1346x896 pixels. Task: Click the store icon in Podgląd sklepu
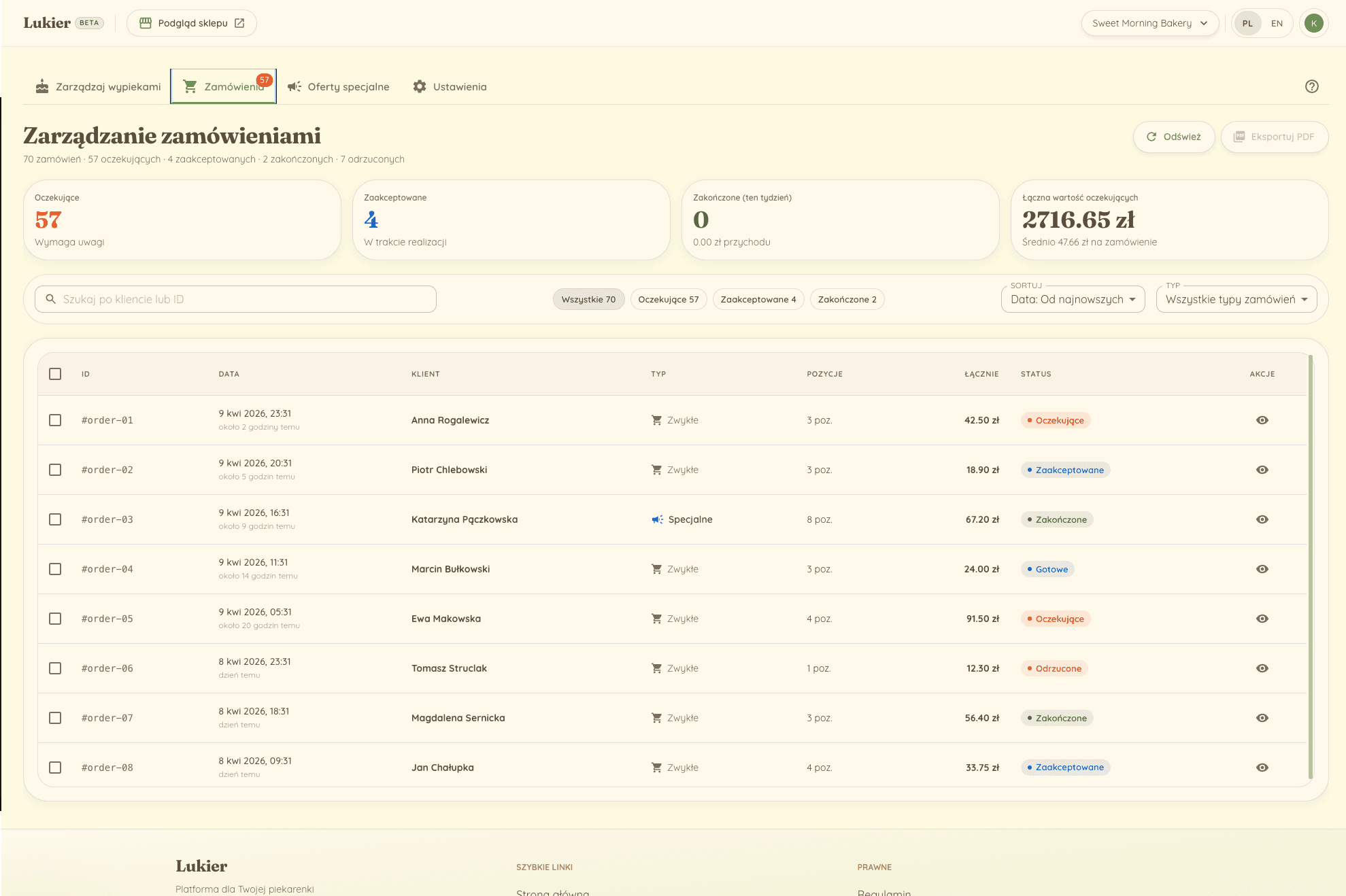(x=145, y=23)
